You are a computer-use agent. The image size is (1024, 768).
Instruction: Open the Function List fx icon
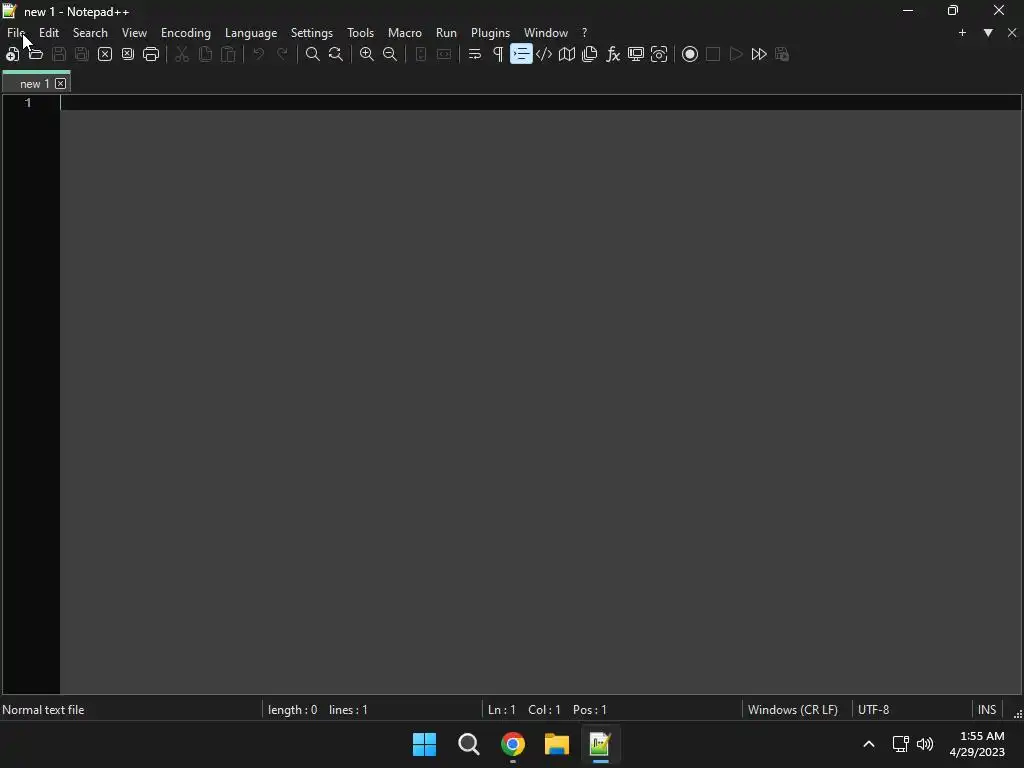tap(613, 54)
